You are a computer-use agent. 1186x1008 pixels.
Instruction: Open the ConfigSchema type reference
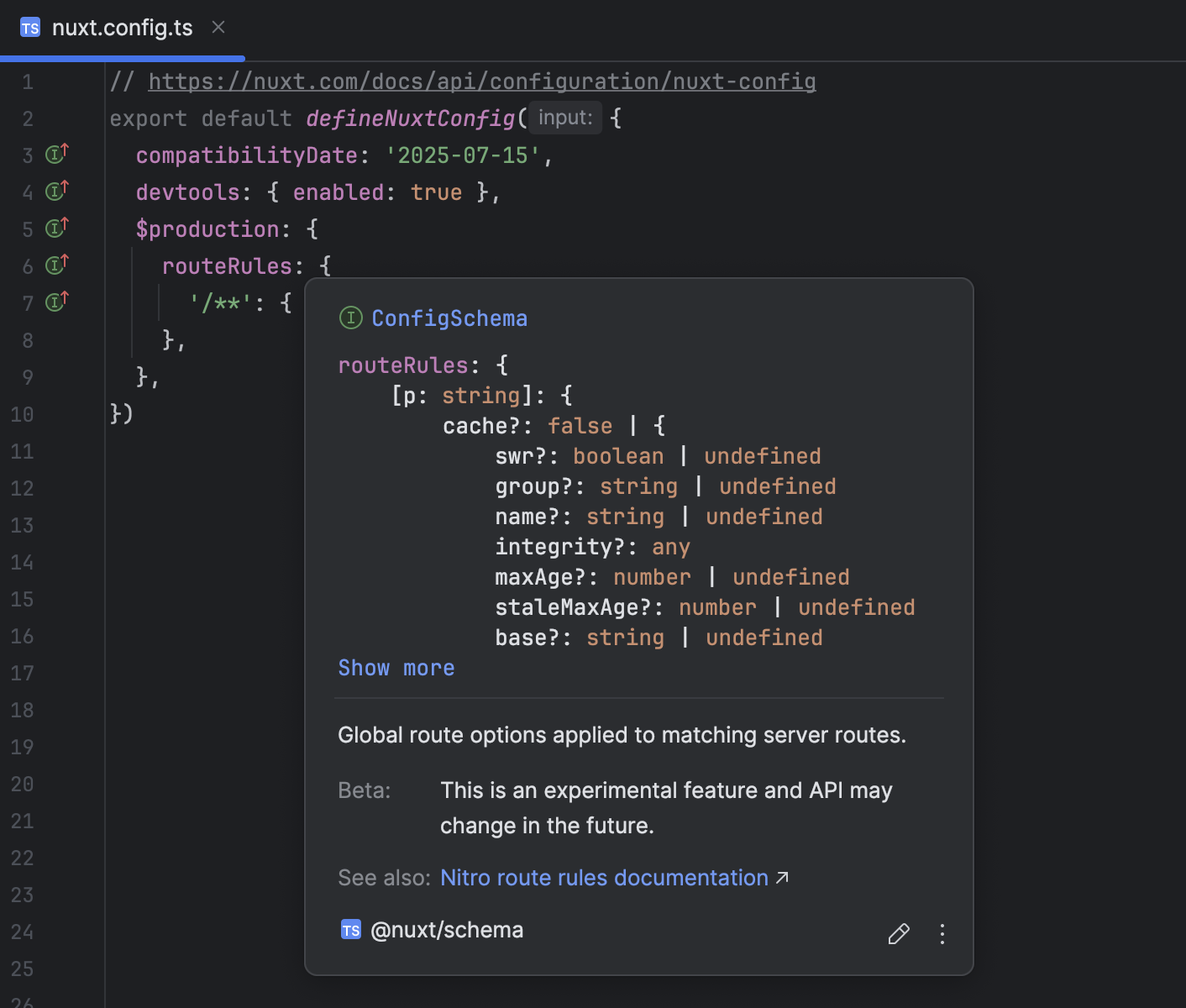[x=449, y=318]
